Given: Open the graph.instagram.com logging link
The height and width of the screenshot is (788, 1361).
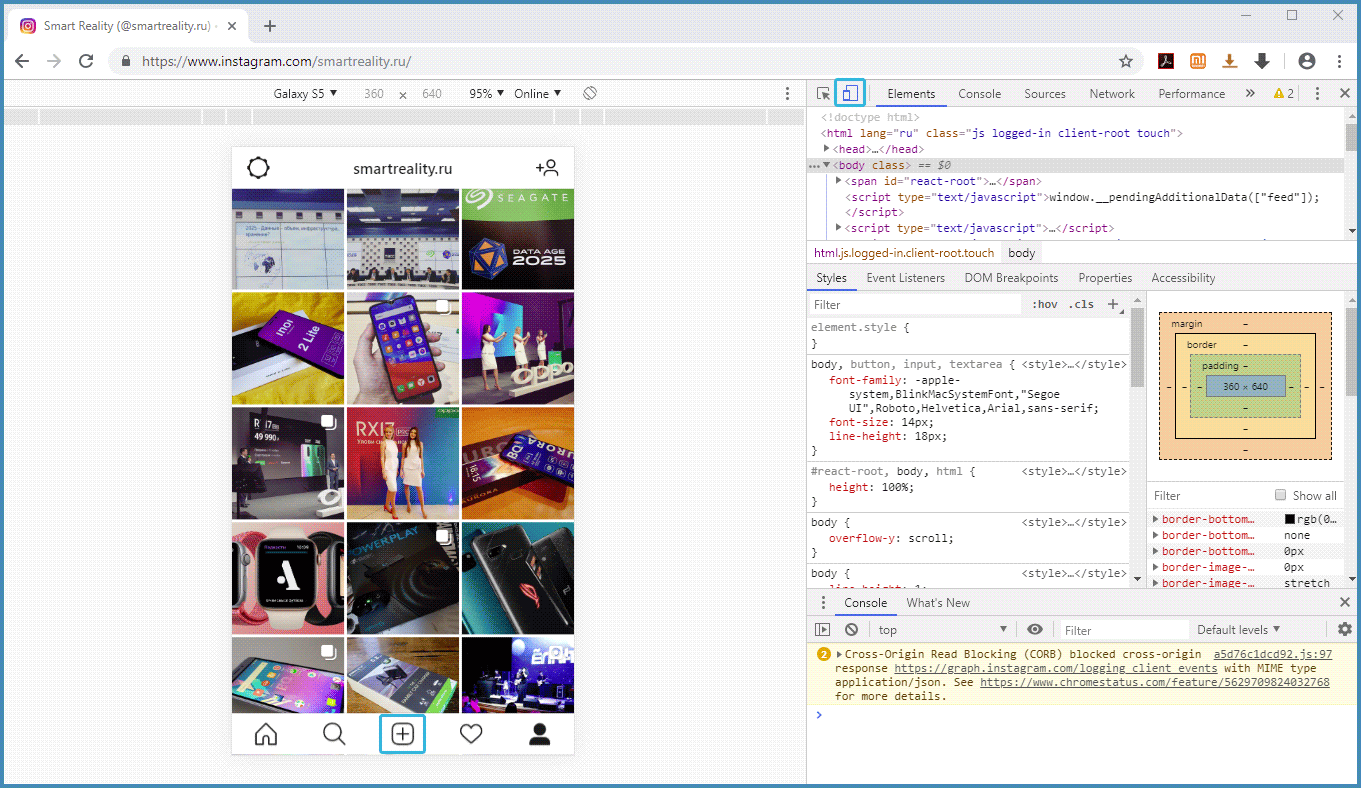Looking at the screenshot, I should point(1056,668).
